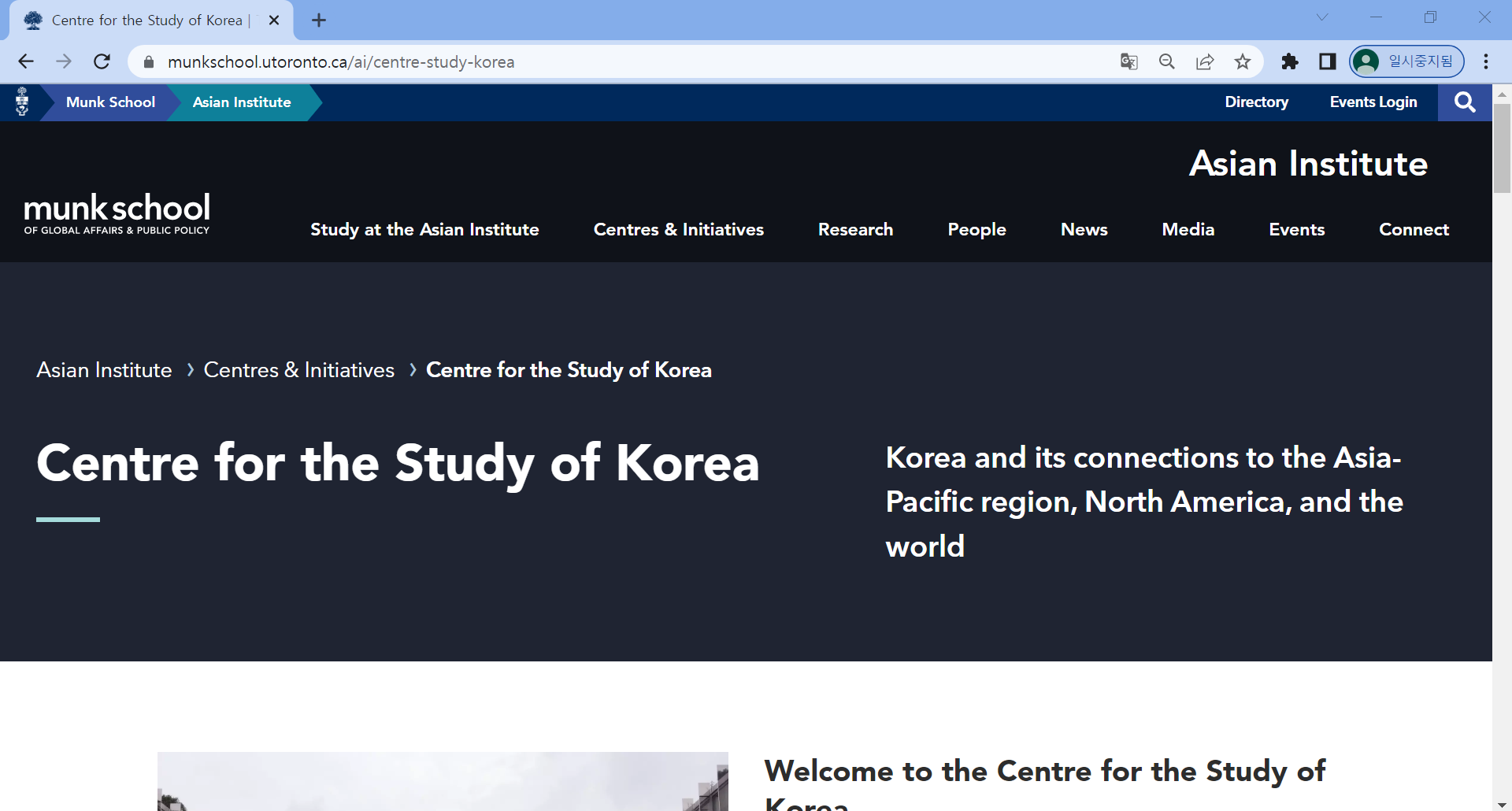
Task: Click the browser forward arrow
Action: pyautogui.click(x=64, y=61)
